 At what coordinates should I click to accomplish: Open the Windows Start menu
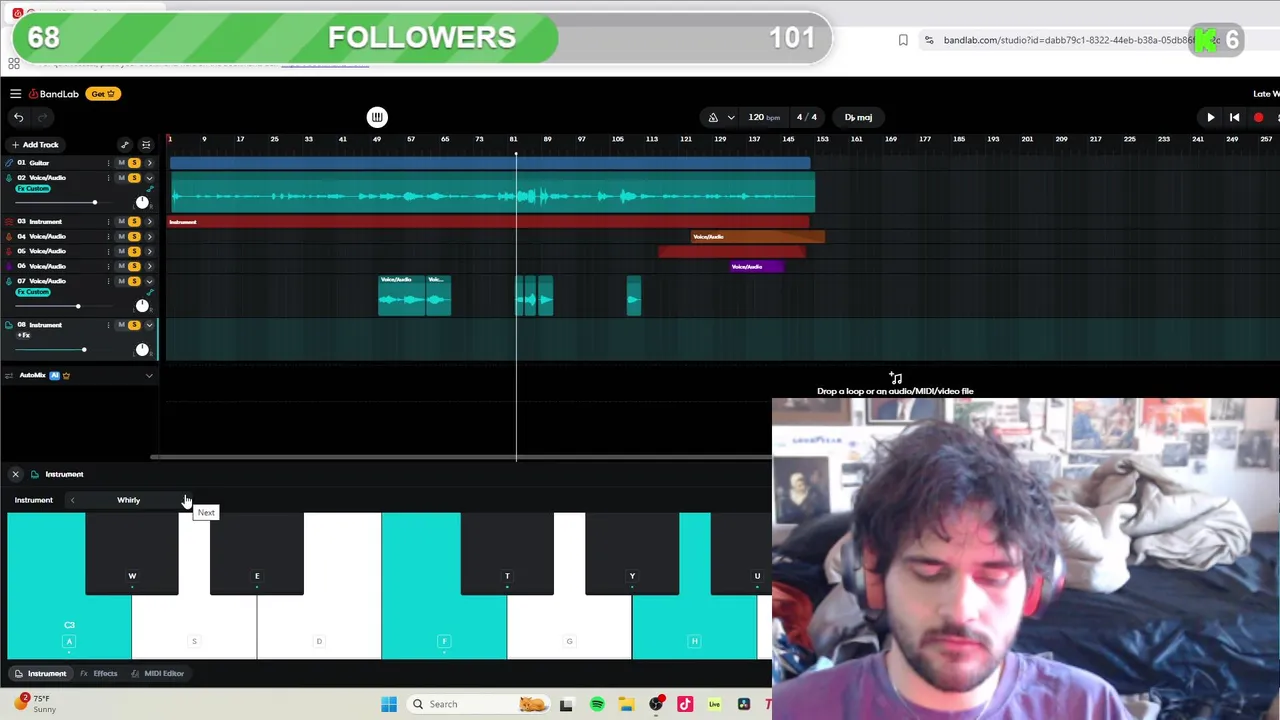pyautogui.click(x=389, y=704)
